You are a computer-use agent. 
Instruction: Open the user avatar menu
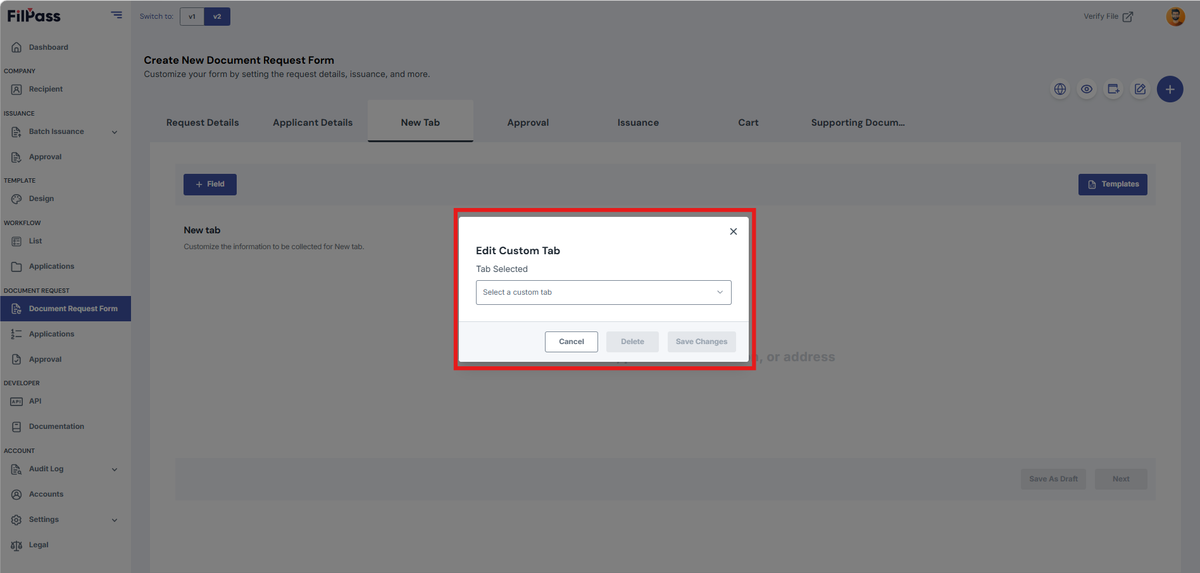coord(1175,16)
